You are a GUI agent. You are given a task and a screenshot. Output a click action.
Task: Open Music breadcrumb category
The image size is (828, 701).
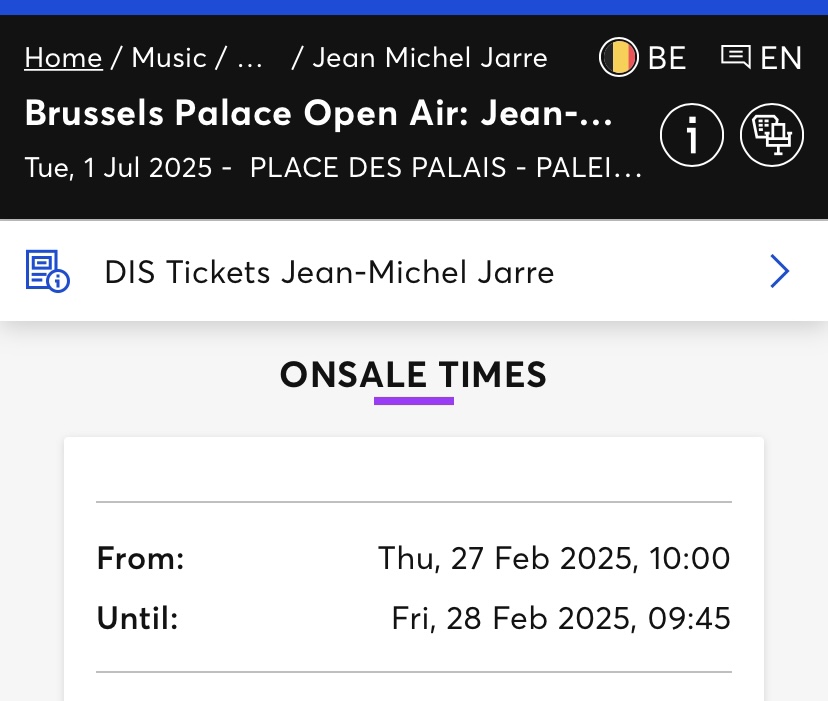(x=169, y=57)
